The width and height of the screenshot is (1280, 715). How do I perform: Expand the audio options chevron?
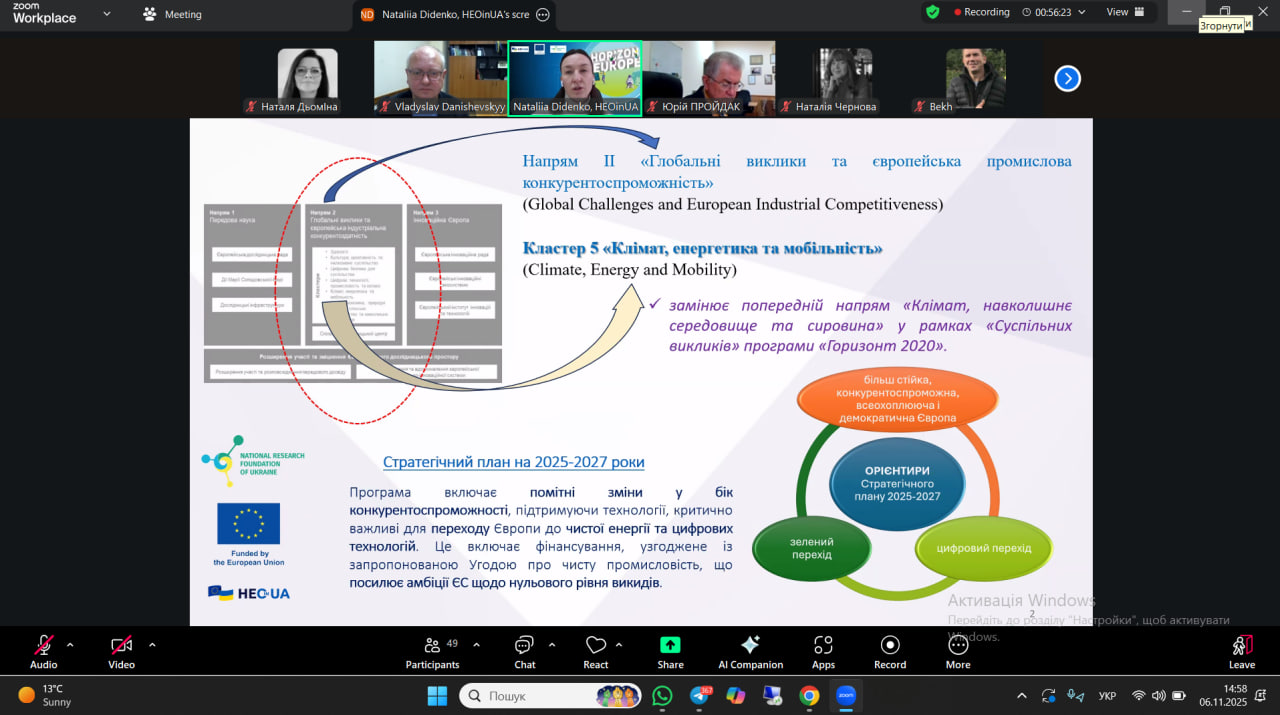(70, 645)
